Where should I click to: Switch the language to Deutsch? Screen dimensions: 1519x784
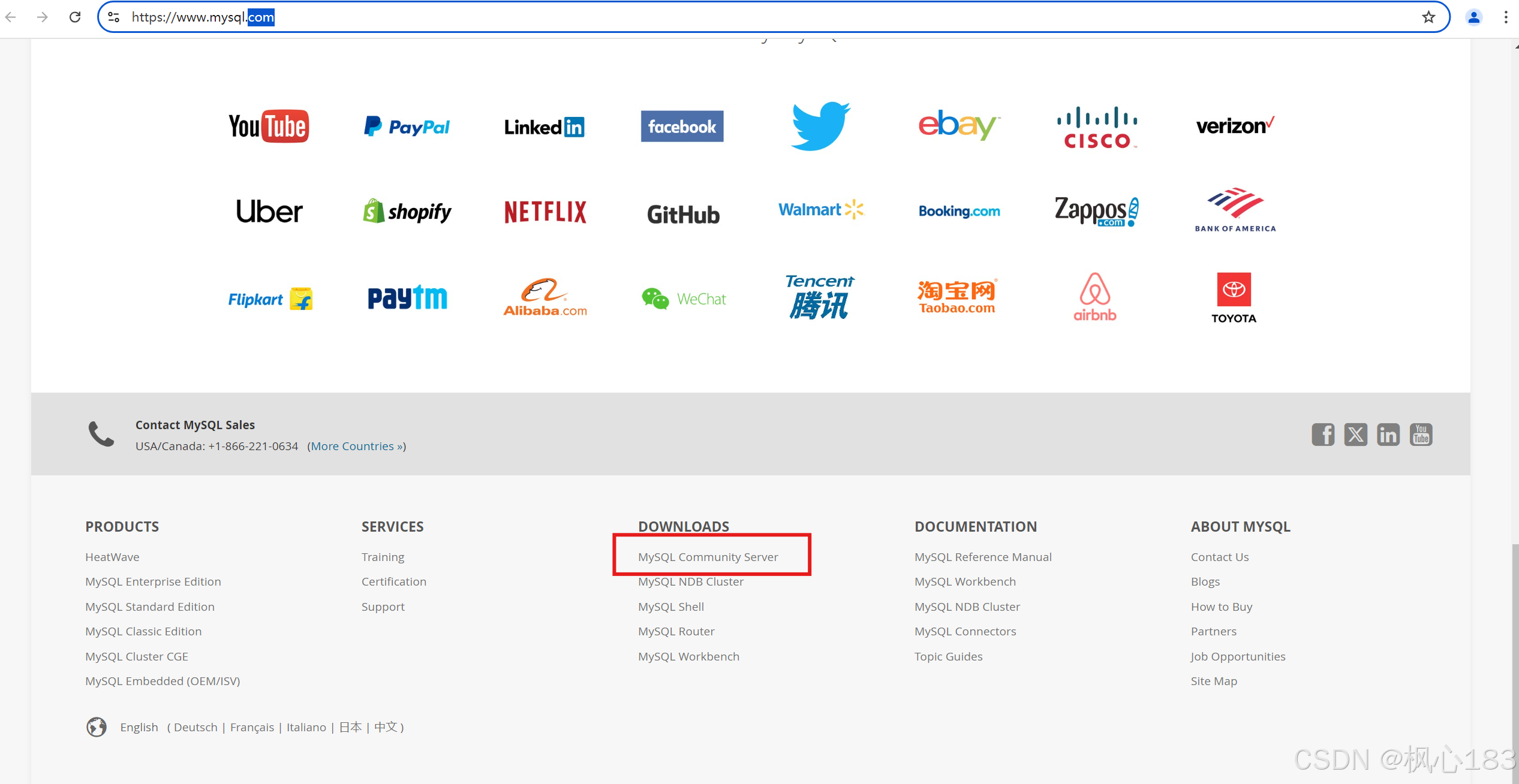[x=195, y=727]
